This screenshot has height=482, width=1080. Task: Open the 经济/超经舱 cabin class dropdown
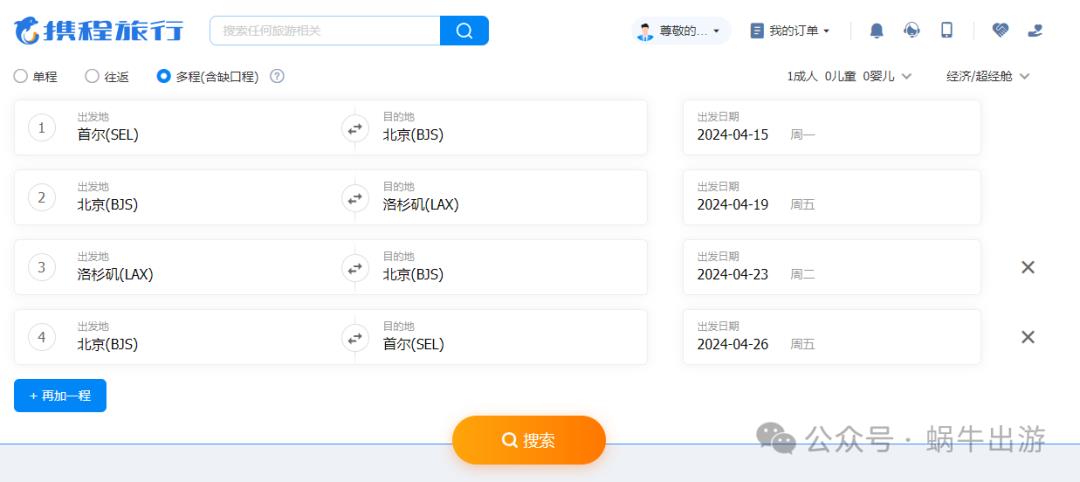coord(987,76)
